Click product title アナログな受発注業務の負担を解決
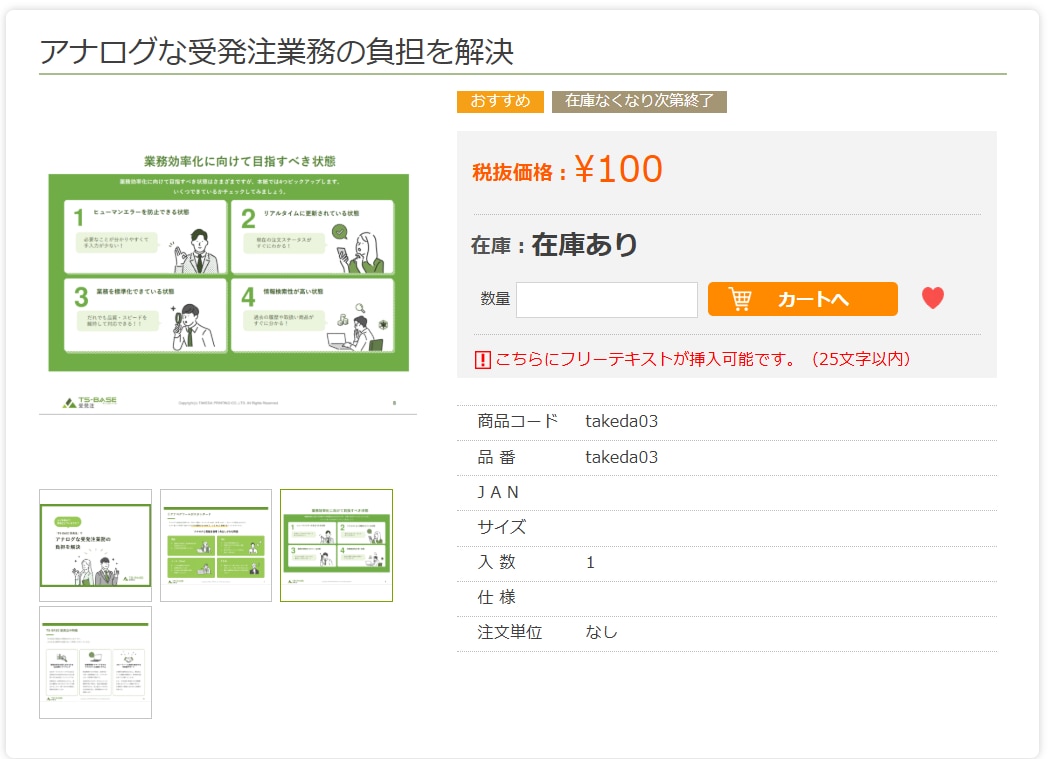Screen dimensions: 1054x759 pos(276,51)
